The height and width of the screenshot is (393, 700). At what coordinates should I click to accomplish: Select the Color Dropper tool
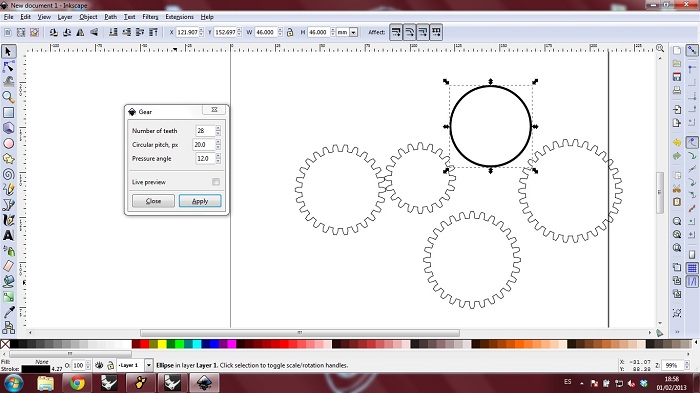click(x=8, y=312)
